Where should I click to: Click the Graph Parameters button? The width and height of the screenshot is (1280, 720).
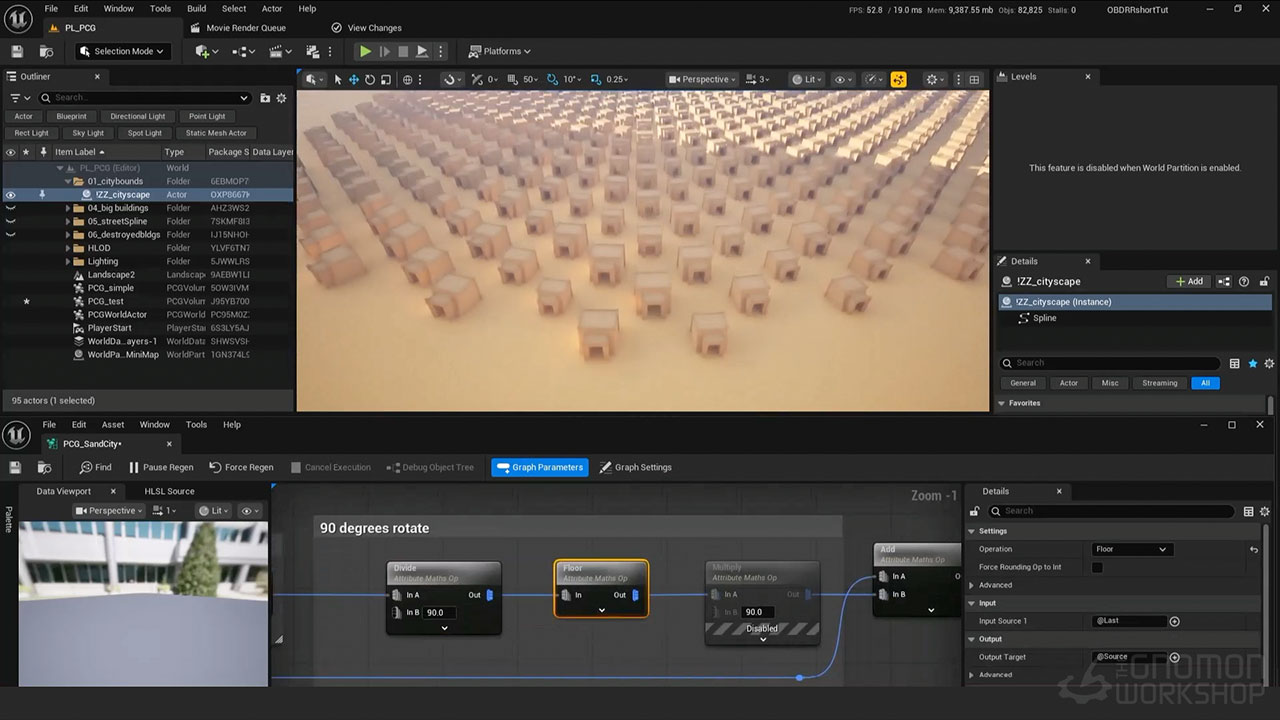540,467
